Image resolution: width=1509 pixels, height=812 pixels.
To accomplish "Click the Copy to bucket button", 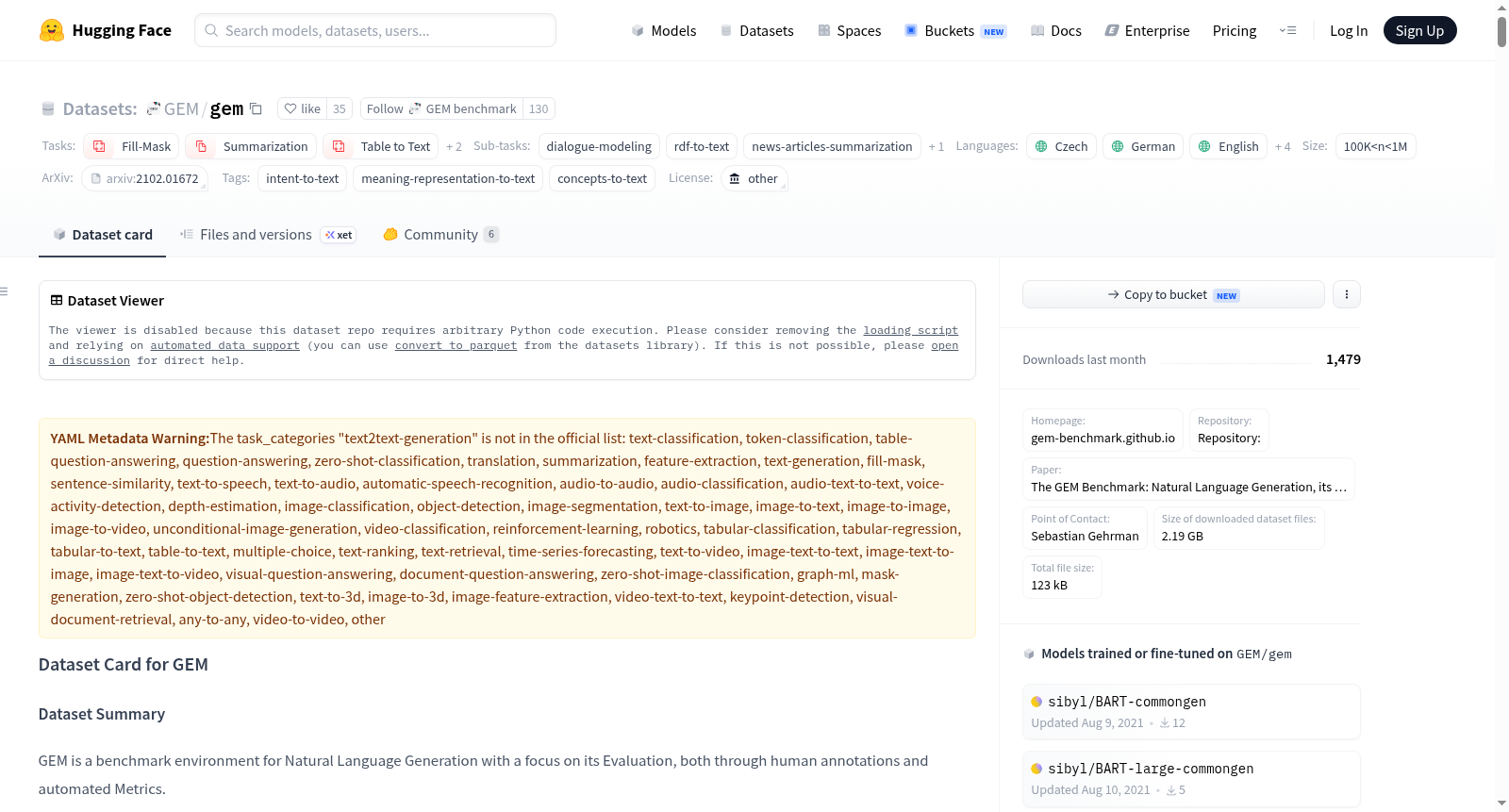I will point(1173,294).
